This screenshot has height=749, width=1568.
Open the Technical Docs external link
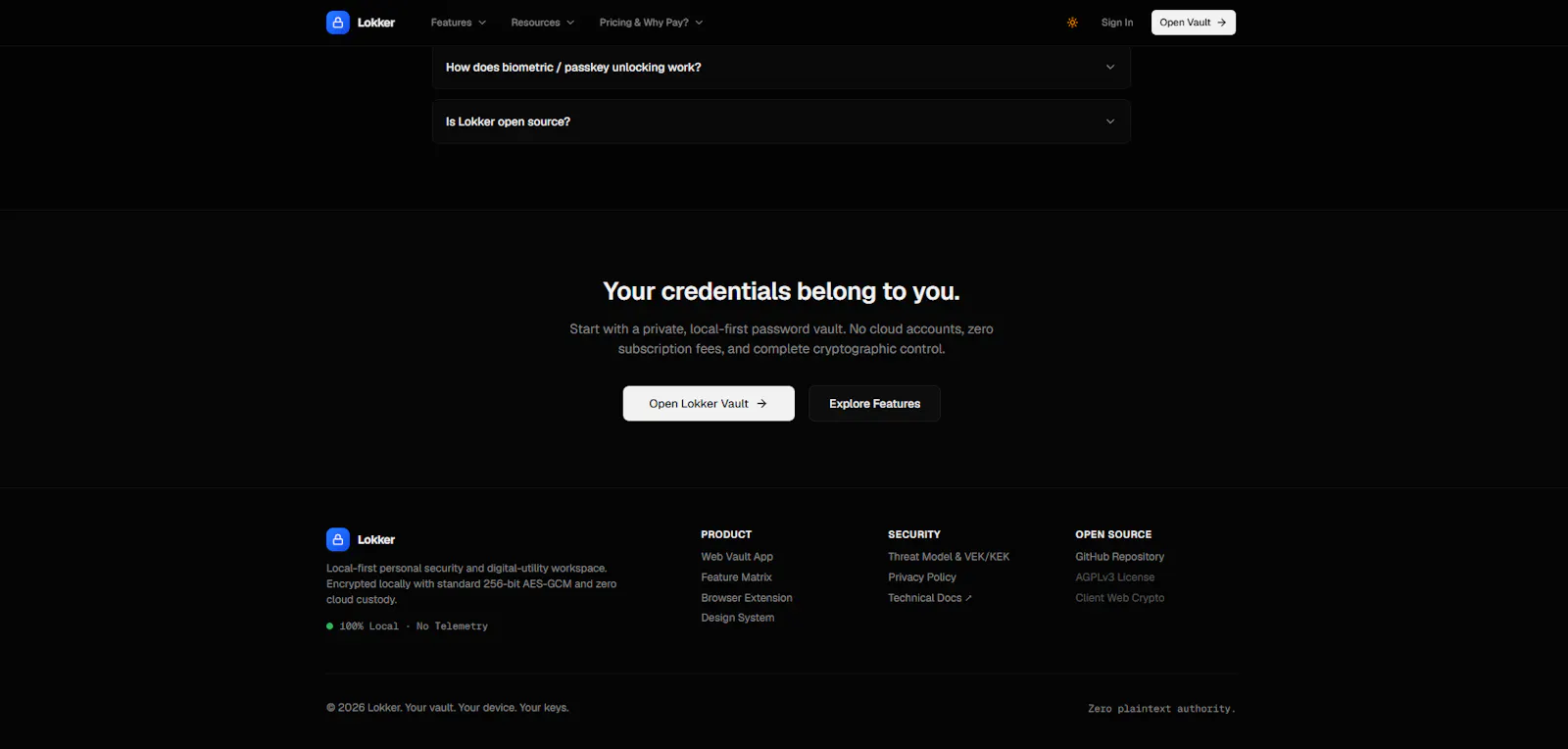(x=930, y=598)
